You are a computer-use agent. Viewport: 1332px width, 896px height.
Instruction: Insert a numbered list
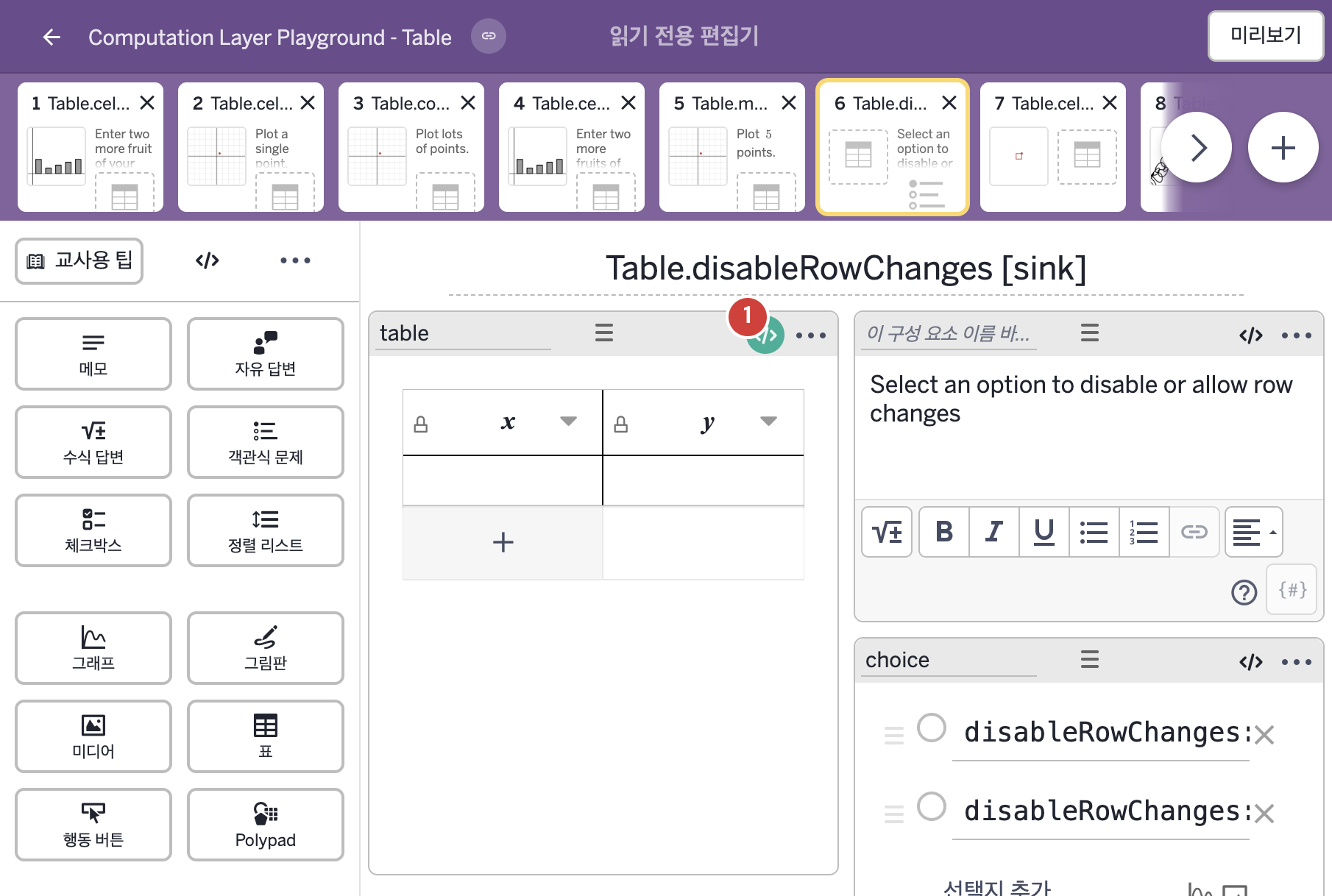click(x=1144, y=532)
